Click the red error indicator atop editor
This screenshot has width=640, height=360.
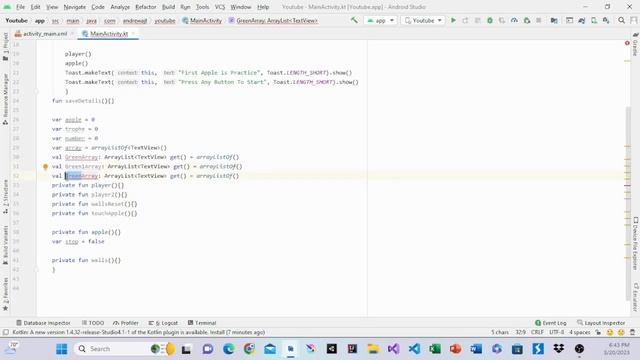pos(627,43)
